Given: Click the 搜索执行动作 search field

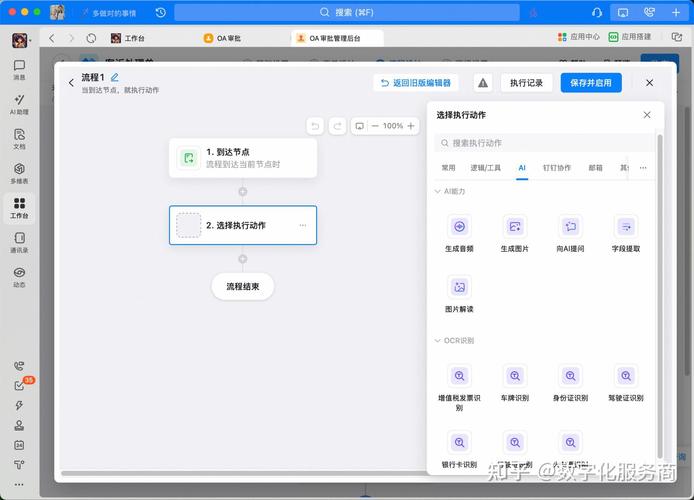Looking at the screenshot, I should tap(544, 143).
